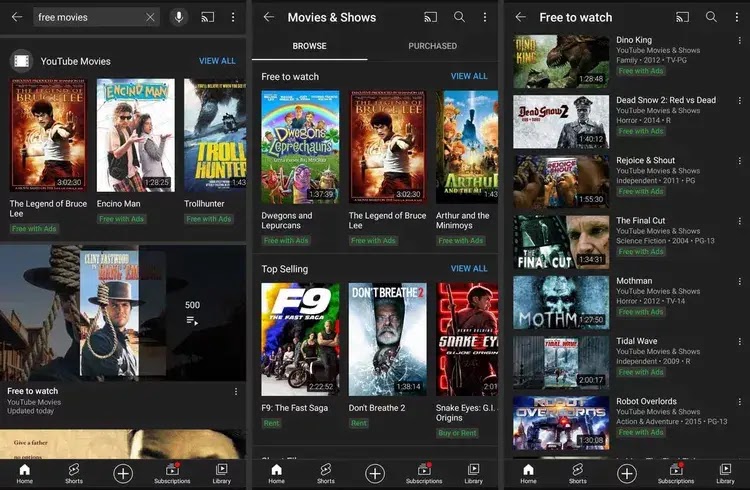This screenshot has height=490, width=750.
Task: Go back from Movies & Shows screen
Action: [x=269, y=17]
